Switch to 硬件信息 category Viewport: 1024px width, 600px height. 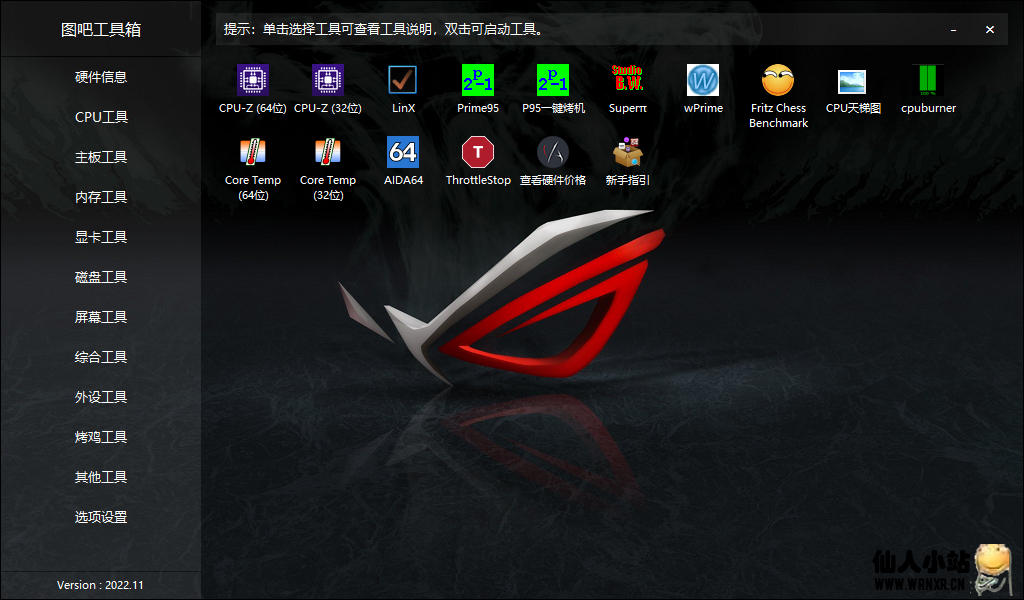point(101,77)
